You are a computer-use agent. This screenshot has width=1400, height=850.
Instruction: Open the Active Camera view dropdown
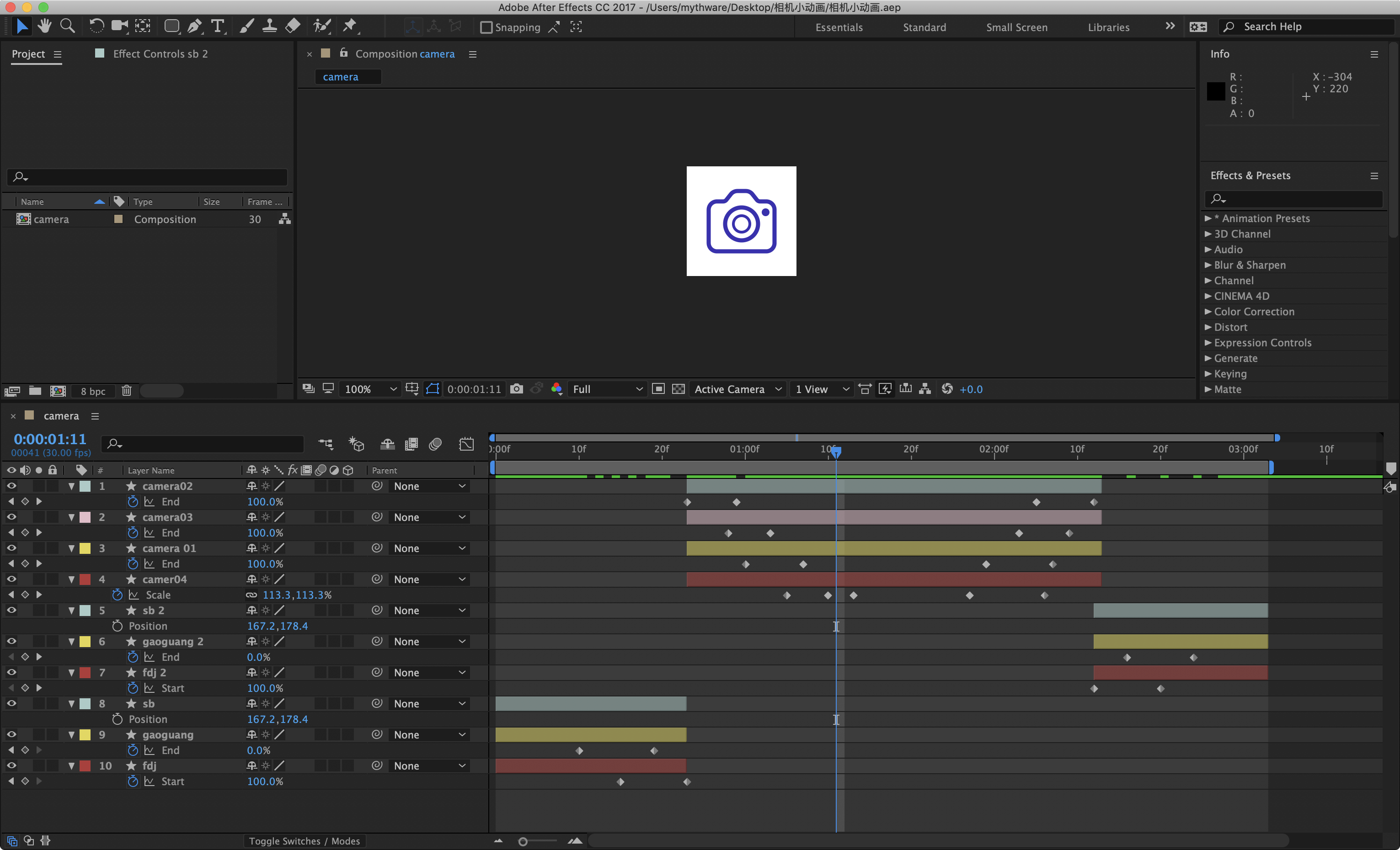(738, 389)
